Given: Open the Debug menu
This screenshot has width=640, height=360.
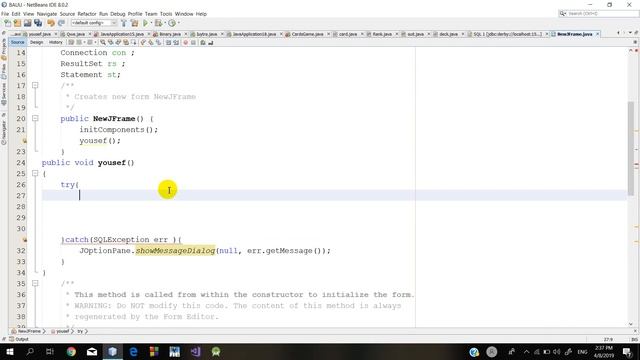Looking at the screenshot, I should click(118, 14).
